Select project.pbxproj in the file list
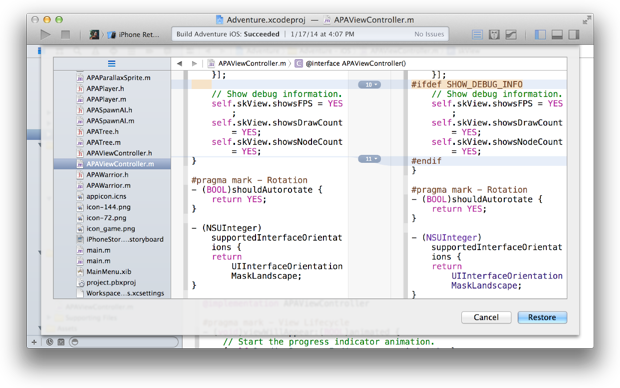Screen dimensions: 620x388 point(112,282)
